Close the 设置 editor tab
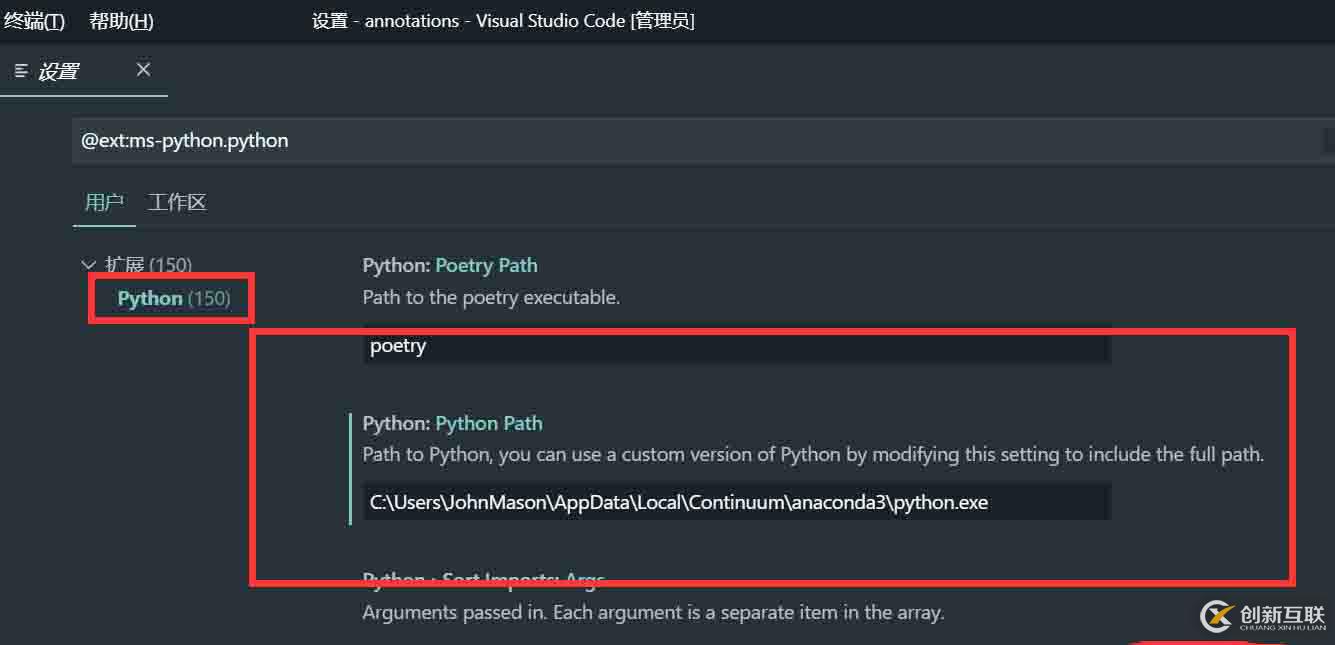The width and height of the screenshot is (1335, 645). [x=142, y=69]
